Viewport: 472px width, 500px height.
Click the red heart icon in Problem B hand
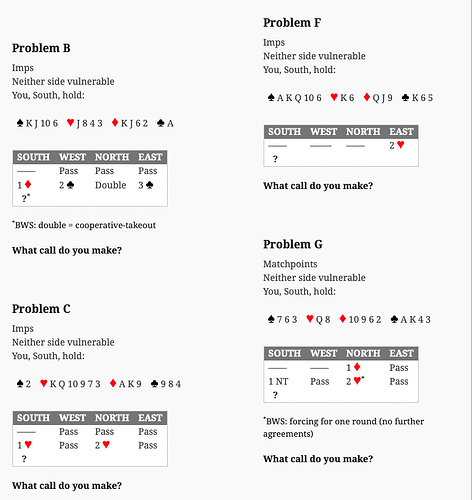point(70,123)
